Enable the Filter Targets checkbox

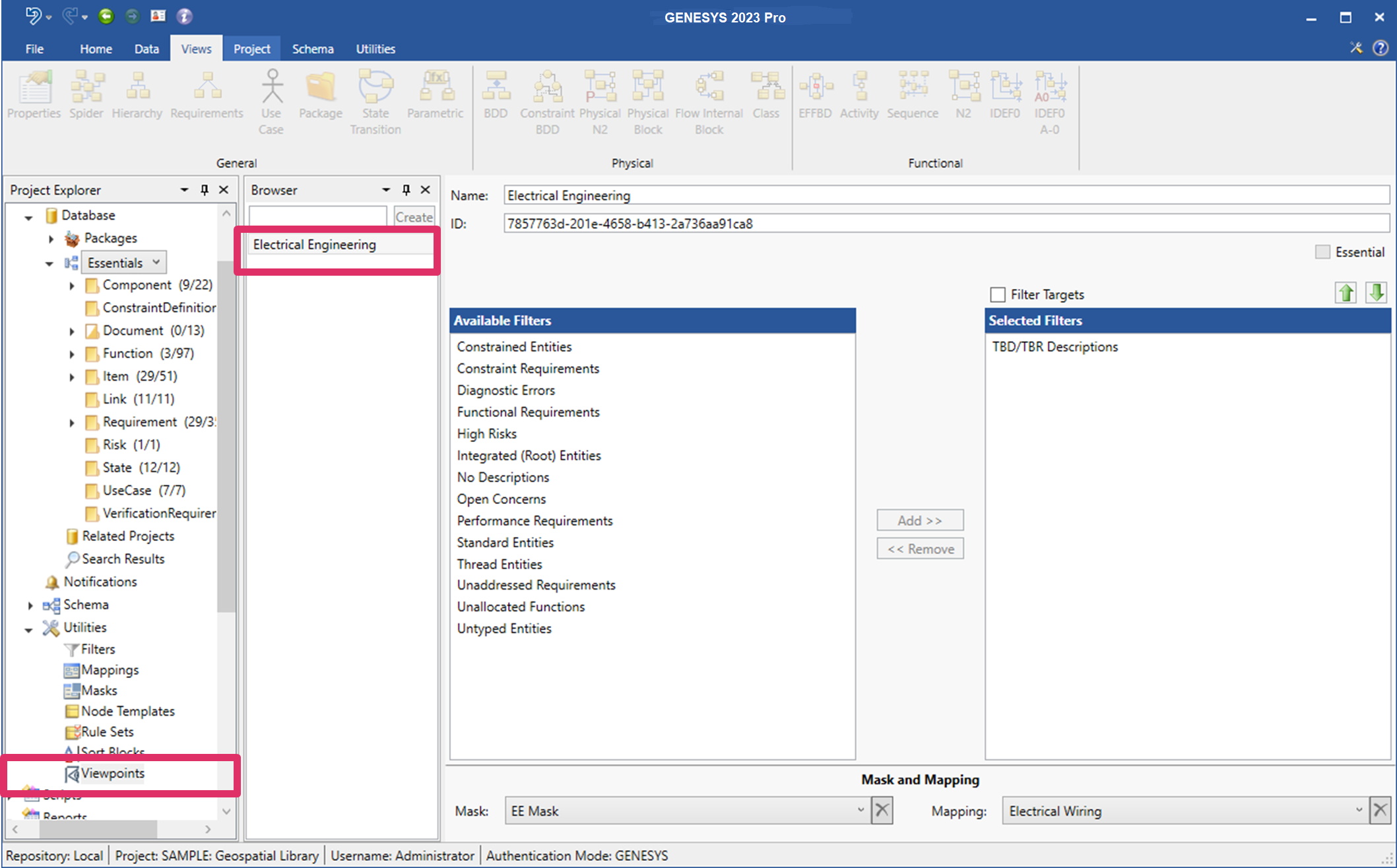[998, 294]
